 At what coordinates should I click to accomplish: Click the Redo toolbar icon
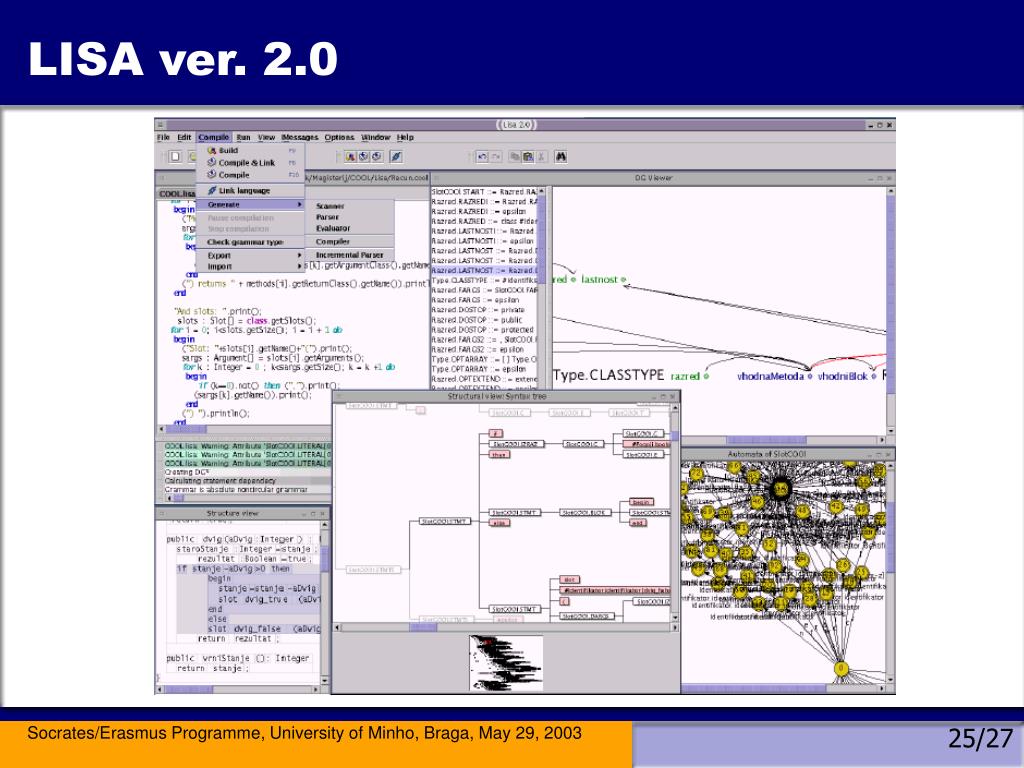click(x=496, y=156)
